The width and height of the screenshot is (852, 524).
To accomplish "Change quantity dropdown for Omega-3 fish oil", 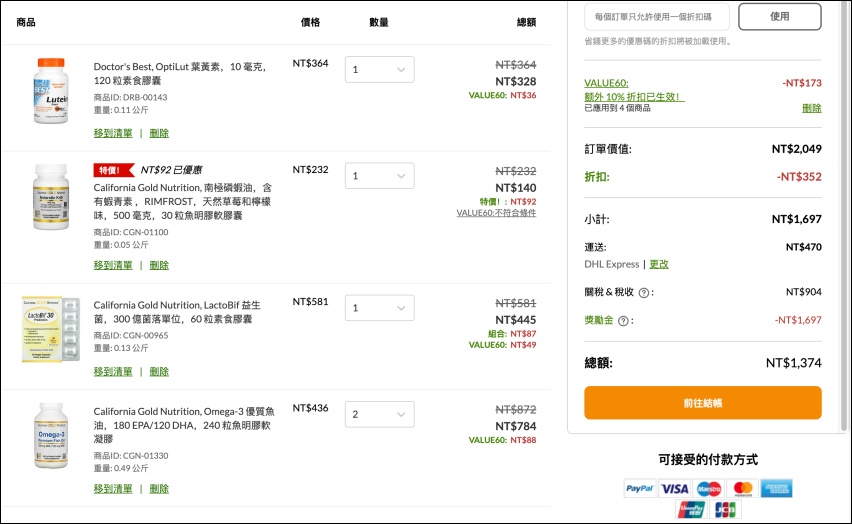I will (x=379, y=414).
